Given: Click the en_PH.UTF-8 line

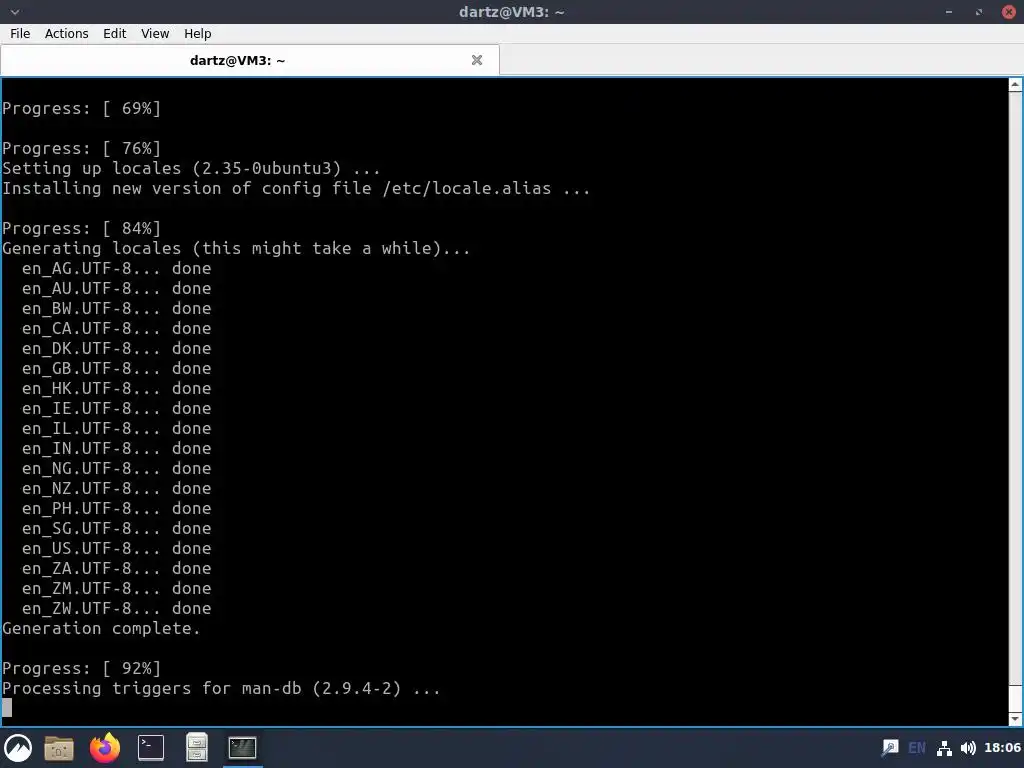Looking at the screenshot, I should 116,509.
